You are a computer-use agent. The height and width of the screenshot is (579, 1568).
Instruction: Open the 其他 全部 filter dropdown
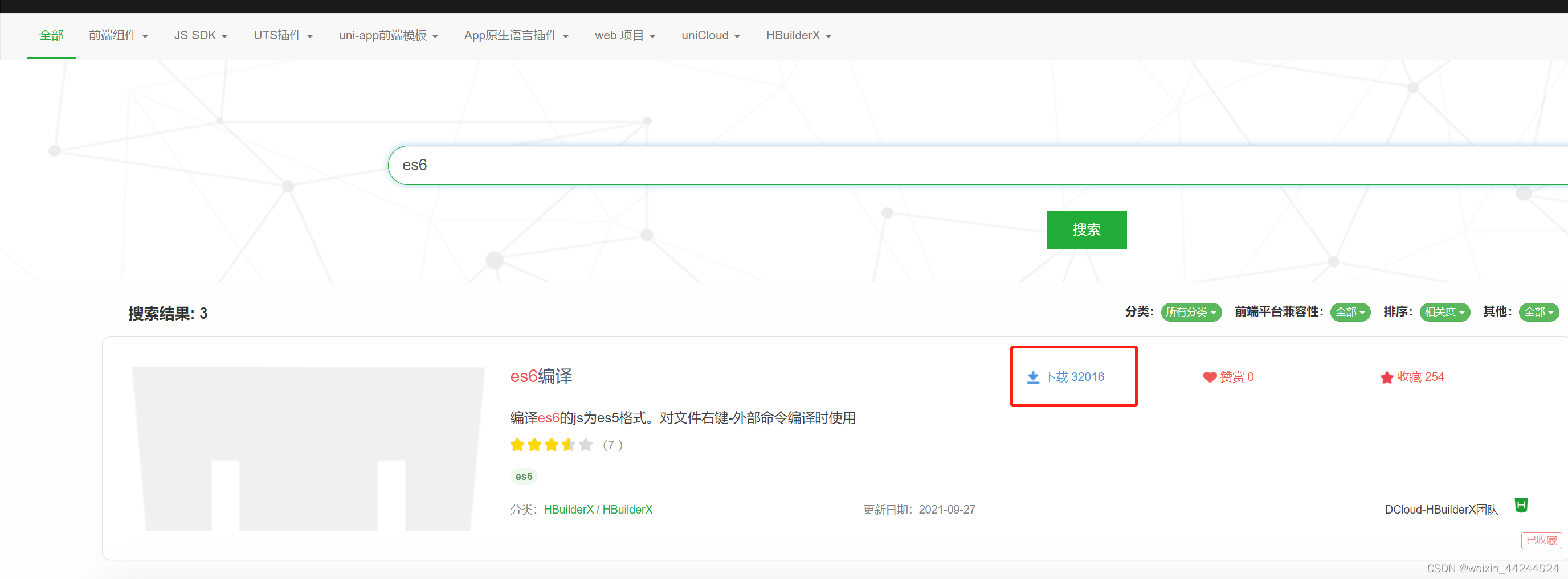coord(1539,312)
